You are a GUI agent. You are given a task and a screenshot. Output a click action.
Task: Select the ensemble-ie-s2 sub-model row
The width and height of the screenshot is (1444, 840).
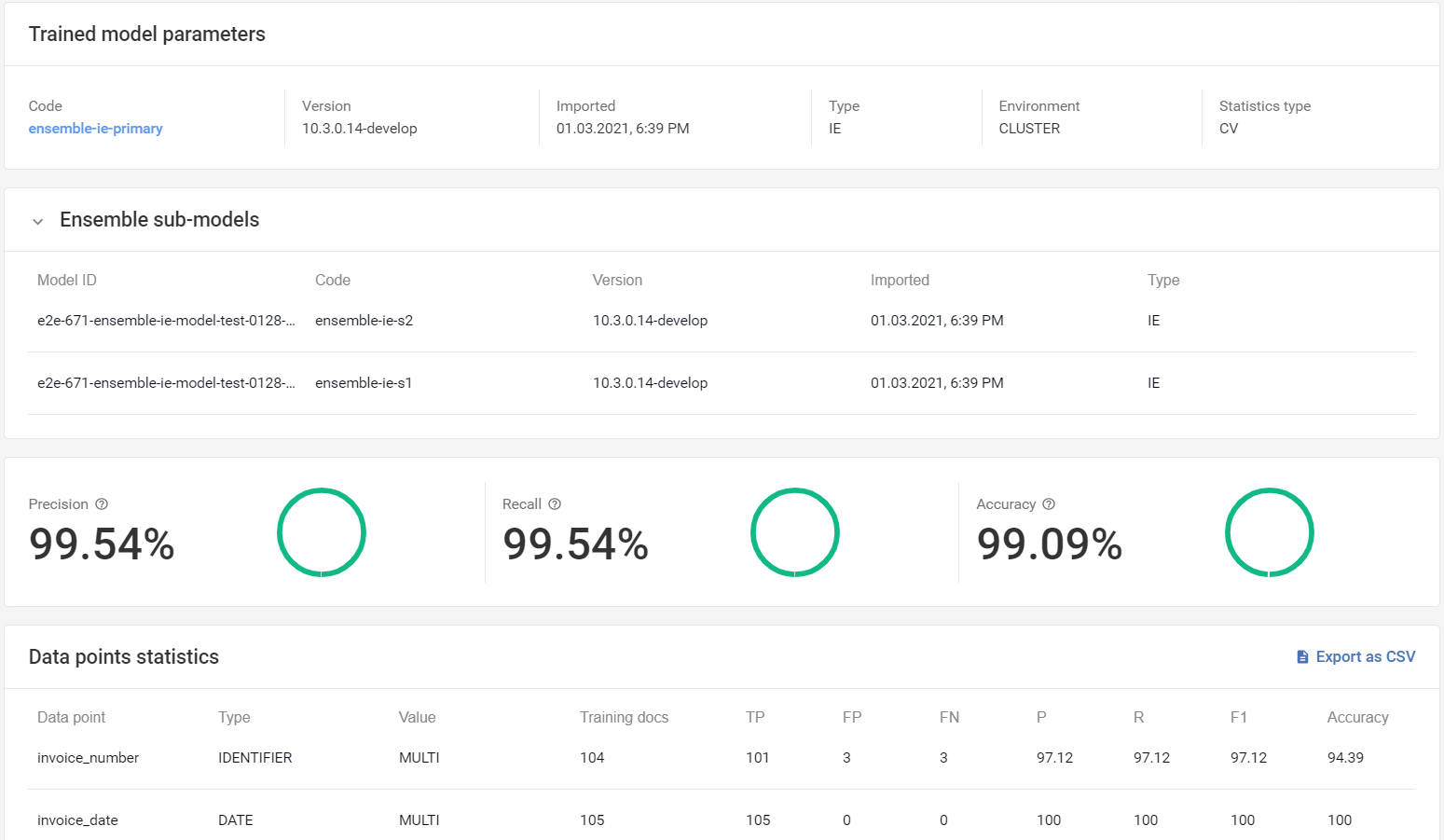point(722,321)
